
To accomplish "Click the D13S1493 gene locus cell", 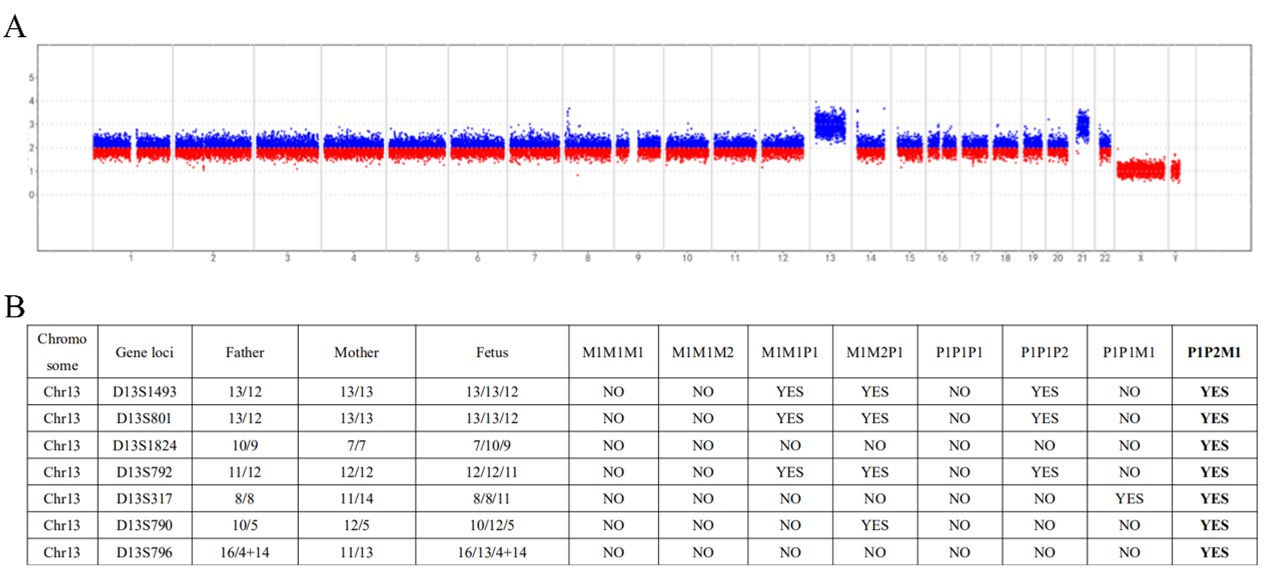I will pos(134,391).
